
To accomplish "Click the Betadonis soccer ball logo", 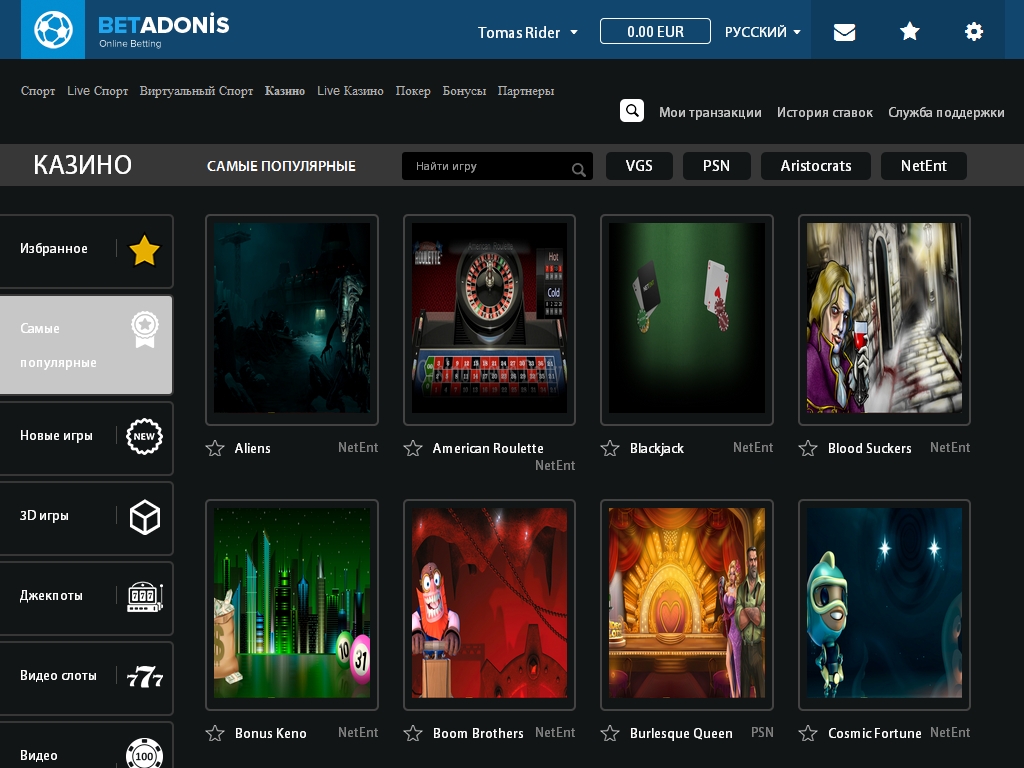I will click(x=53, y=30).
